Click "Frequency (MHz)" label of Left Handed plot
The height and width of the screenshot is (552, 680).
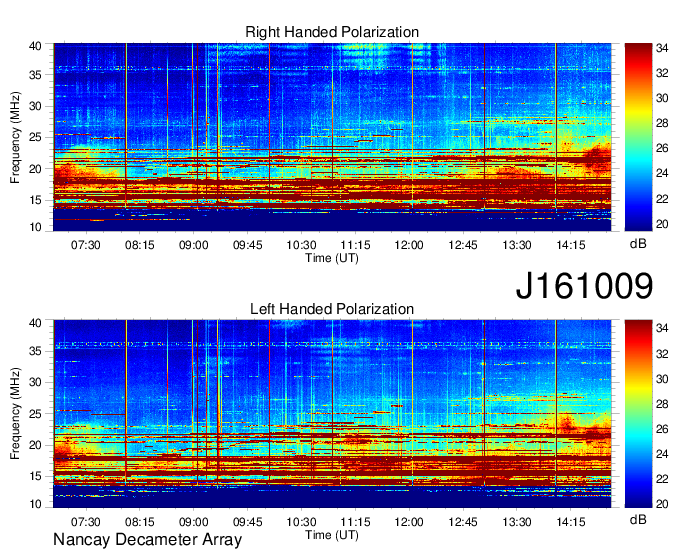click(x=15, y=414)
